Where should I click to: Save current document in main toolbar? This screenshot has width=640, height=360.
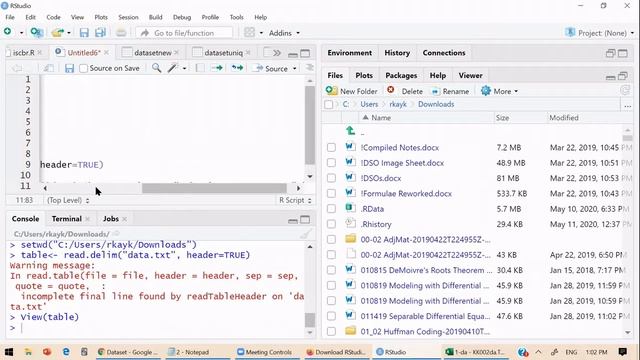(x=84, y=33)
